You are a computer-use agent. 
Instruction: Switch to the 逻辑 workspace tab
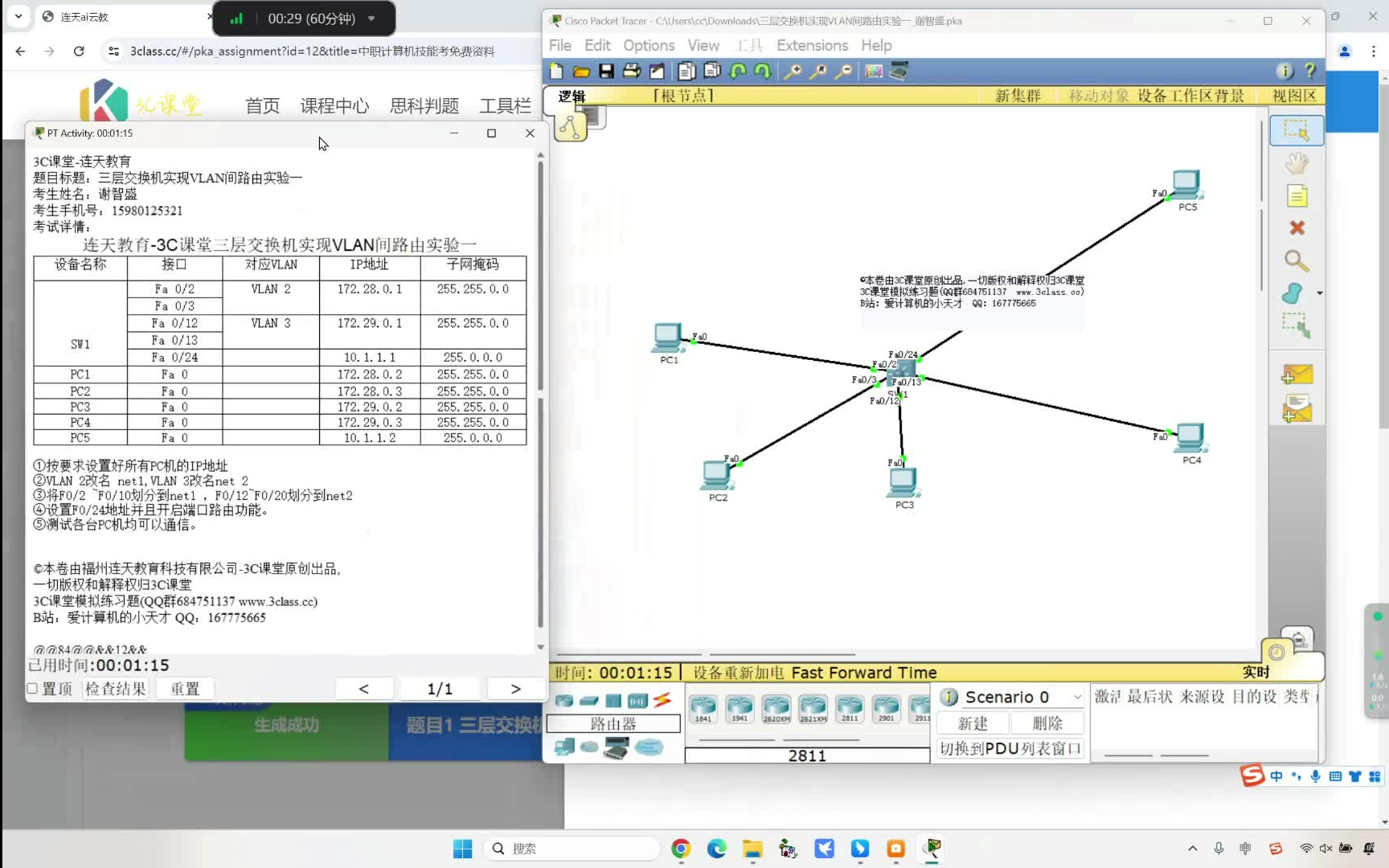pyautogui.click(x=572, y=96)
